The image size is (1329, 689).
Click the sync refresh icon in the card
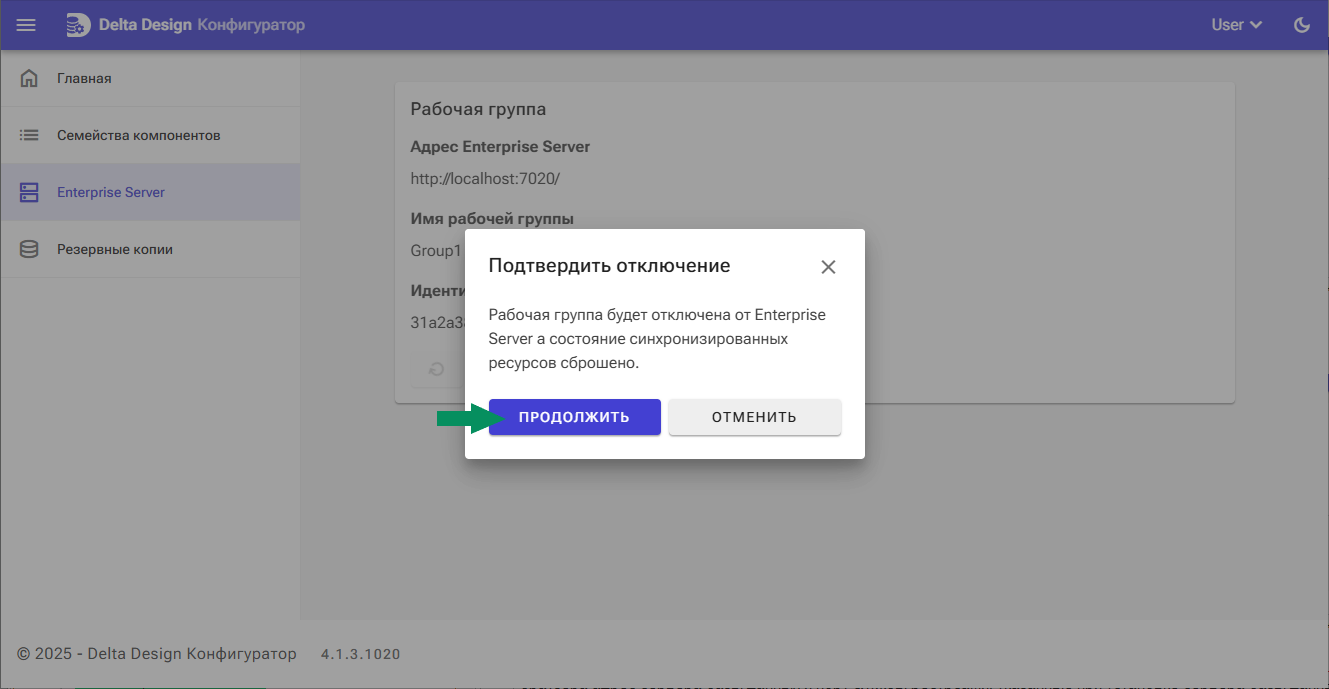pos(435,369)
